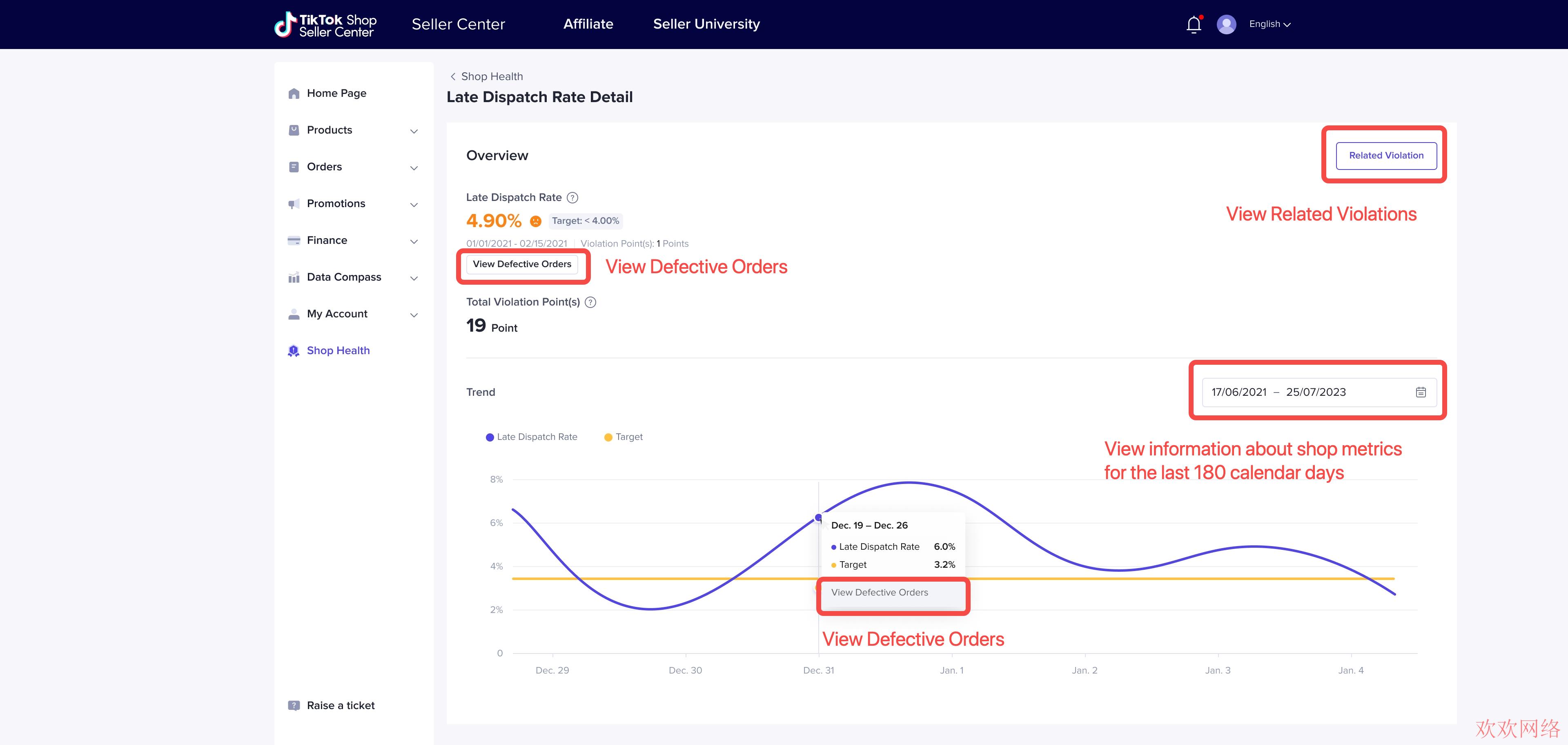Expand the Orders menu chevron
1568x745 pixels.
(x=414, y=167)
